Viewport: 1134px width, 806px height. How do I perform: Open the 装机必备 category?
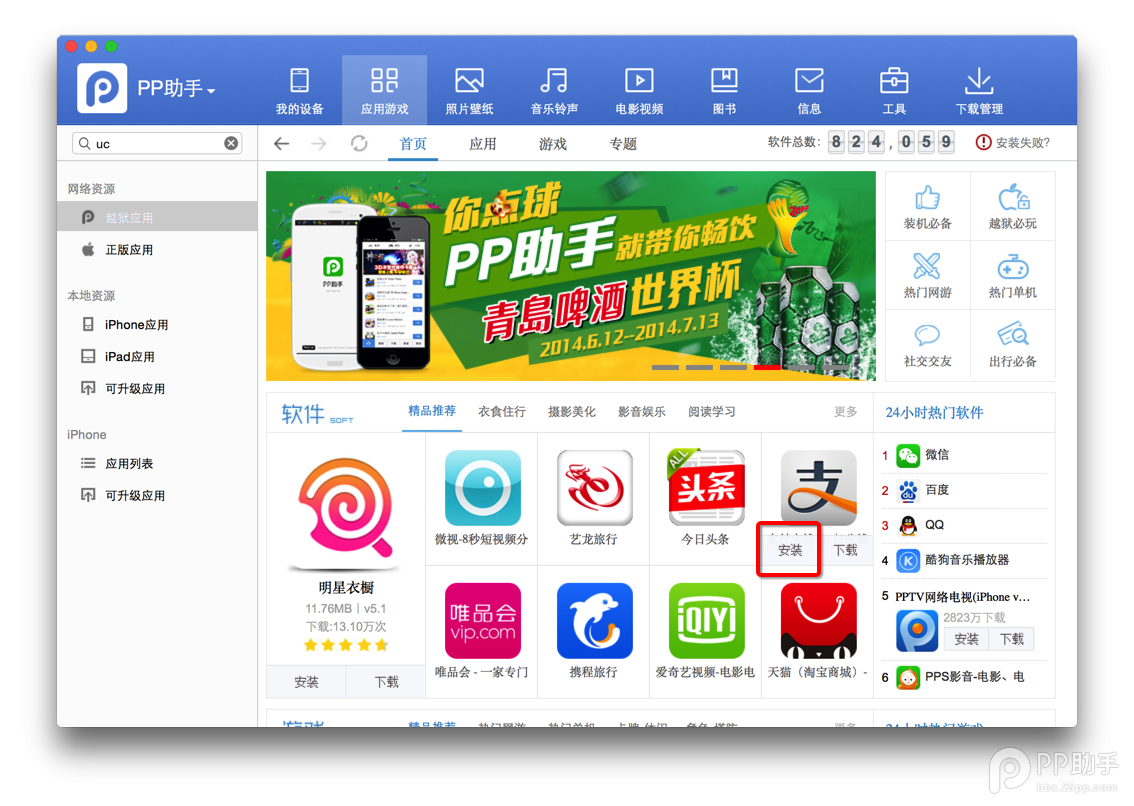click(x=927, y=207)
